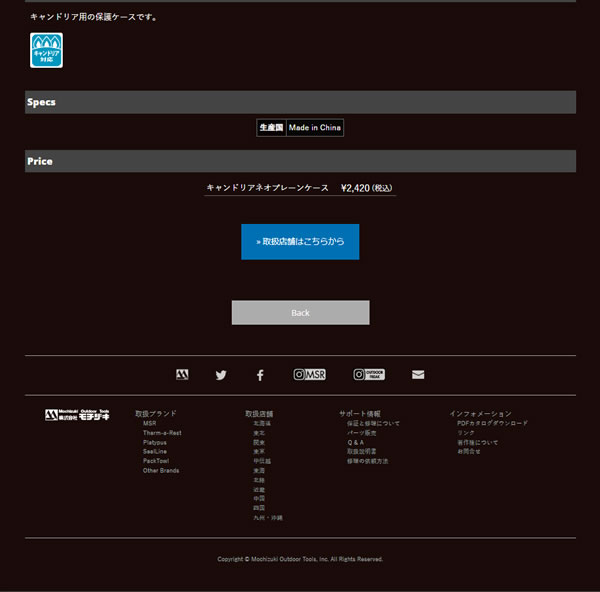Open the Therm-a-Rest brand link
600x592 pixels.
click(161, 432)
